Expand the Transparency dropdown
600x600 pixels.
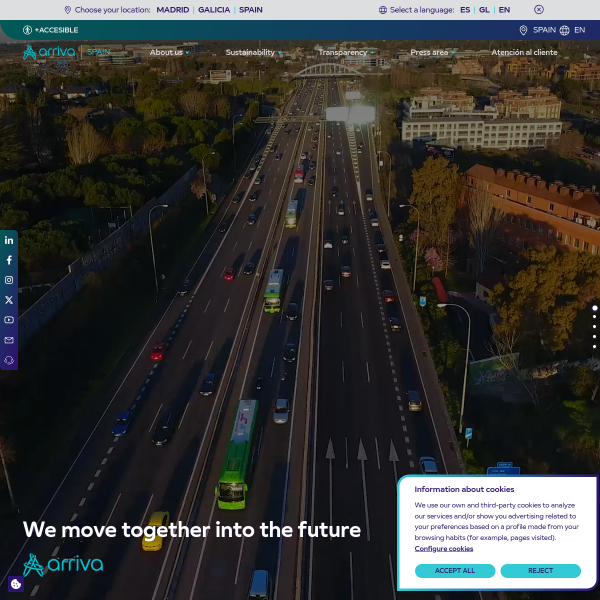tap(346, 52)
